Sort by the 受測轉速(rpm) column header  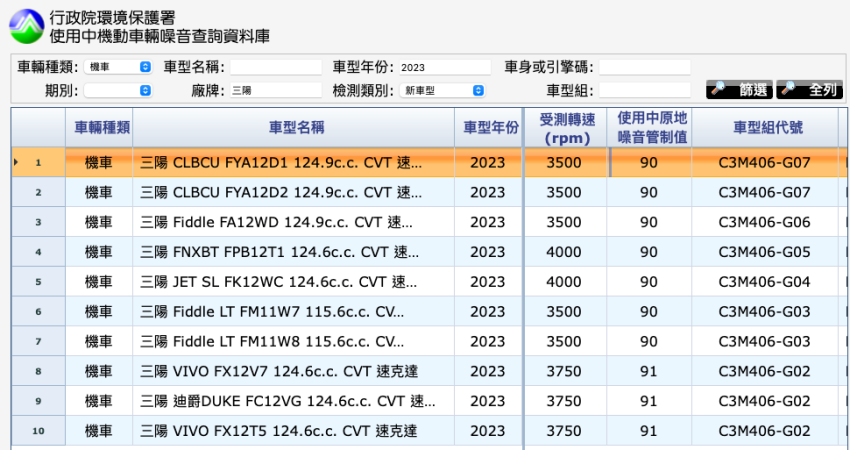point(565,127)
